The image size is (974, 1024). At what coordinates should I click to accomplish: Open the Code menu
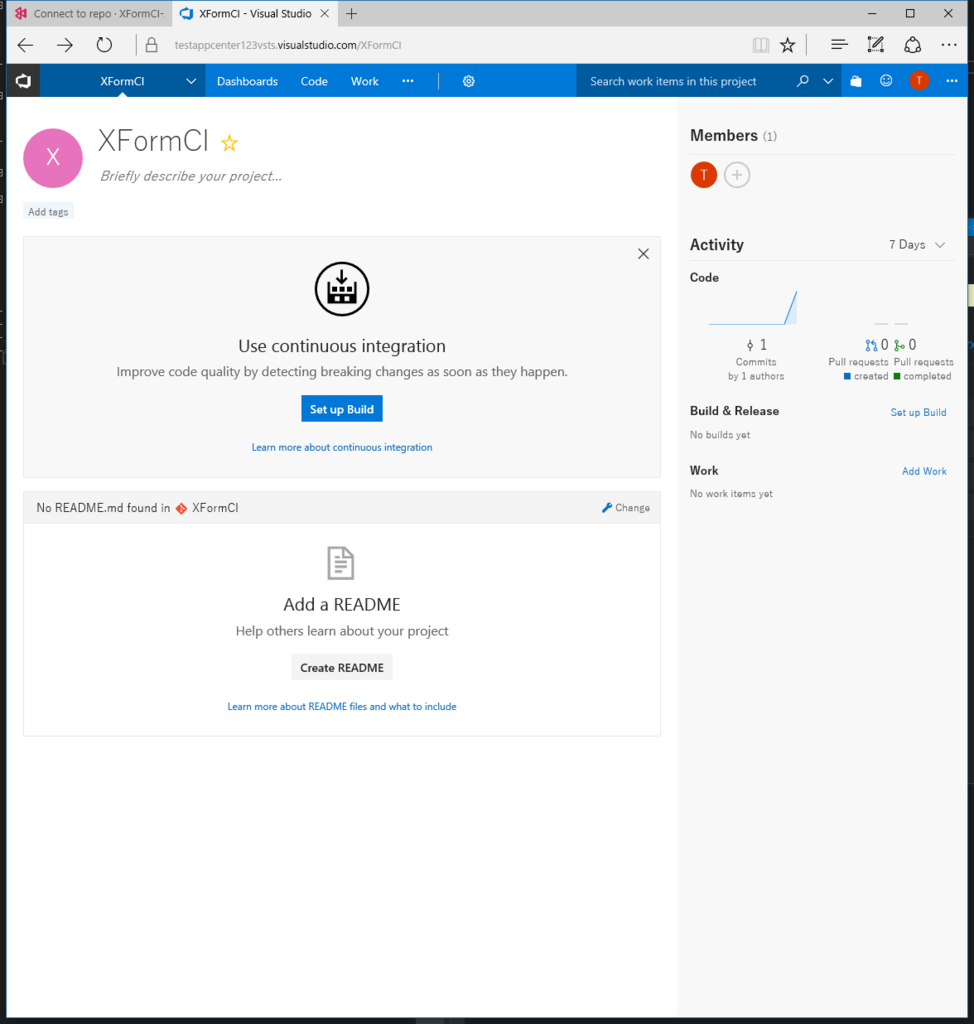coord(314,82)
